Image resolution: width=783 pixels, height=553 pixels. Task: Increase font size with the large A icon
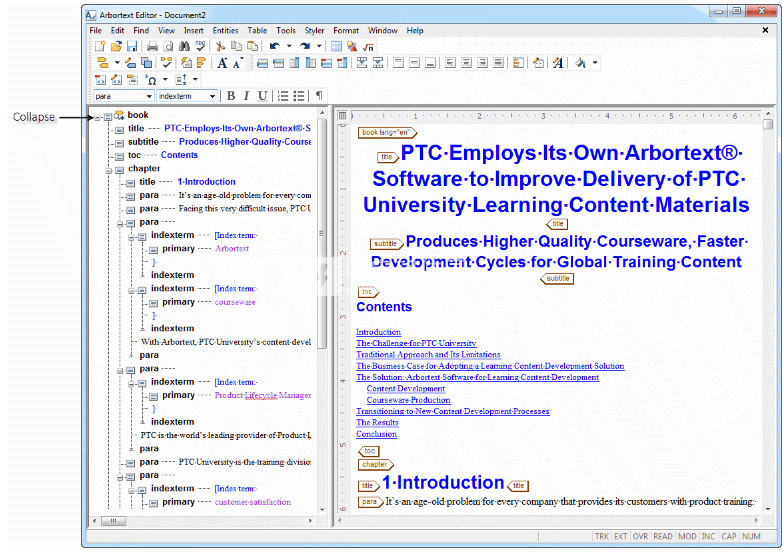click(x=222, y=63)
